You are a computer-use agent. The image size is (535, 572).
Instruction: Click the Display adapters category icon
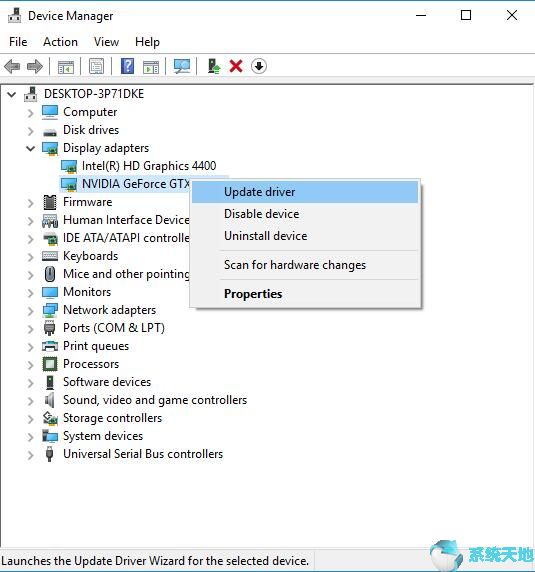click(x=50, y=148)
